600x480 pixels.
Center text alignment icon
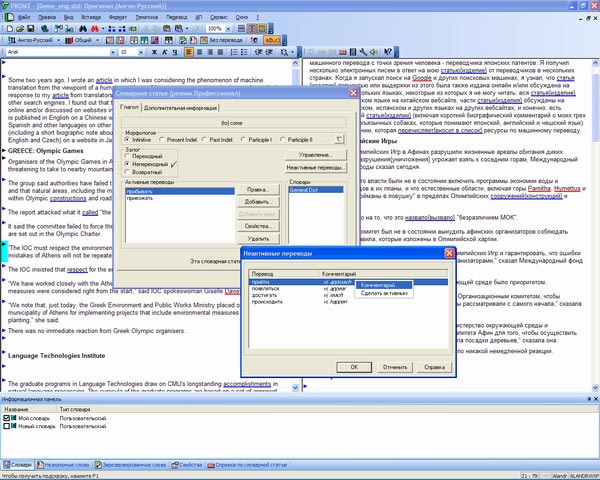pyautogui.click(x=199, y=52)
